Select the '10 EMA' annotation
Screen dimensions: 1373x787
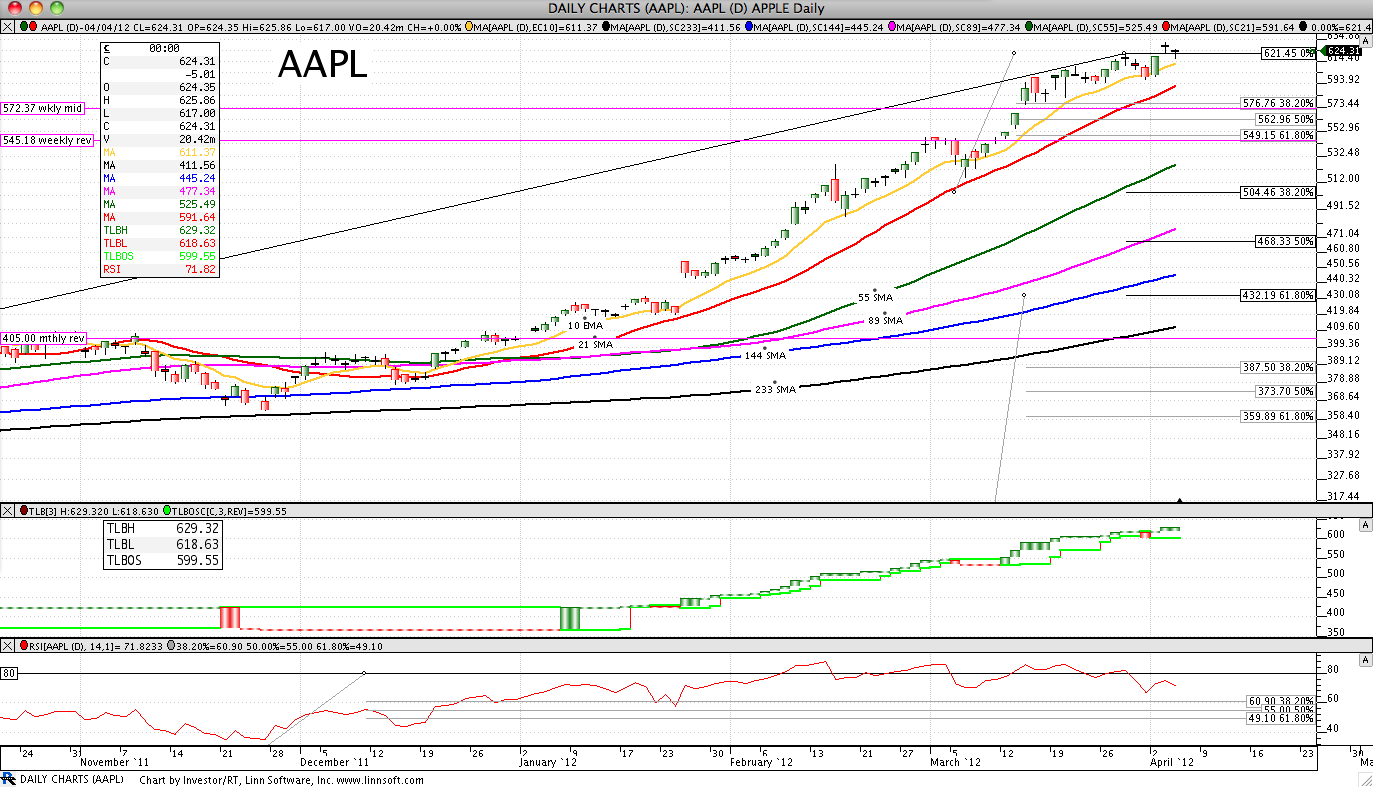pos(585,326)
